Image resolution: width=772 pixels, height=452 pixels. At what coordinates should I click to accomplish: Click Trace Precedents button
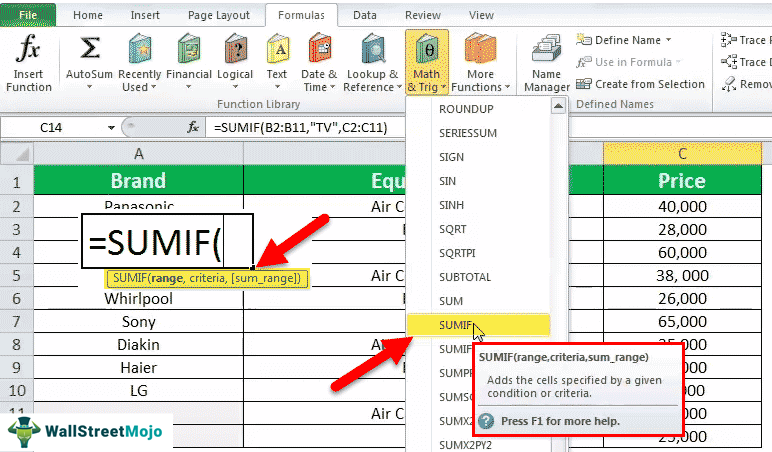[x=745, y=40]
